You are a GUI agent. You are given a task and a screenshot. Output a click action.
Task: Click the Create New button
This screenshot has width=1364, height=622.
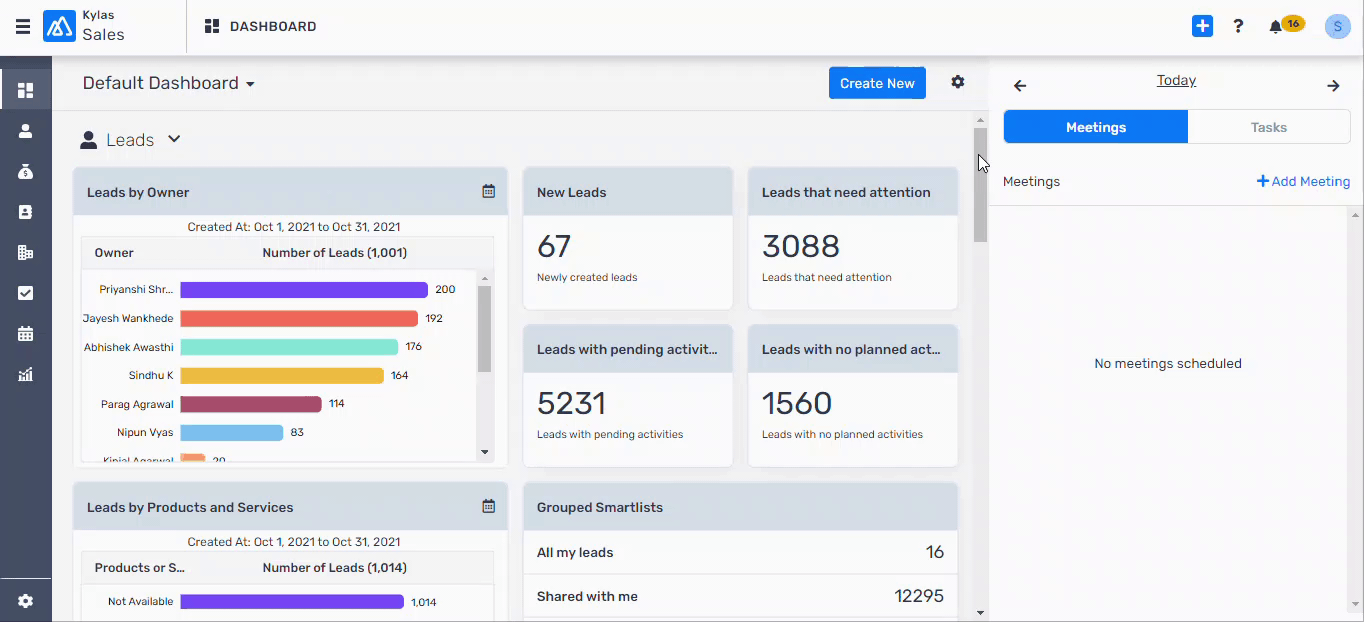tap(877, 82)
